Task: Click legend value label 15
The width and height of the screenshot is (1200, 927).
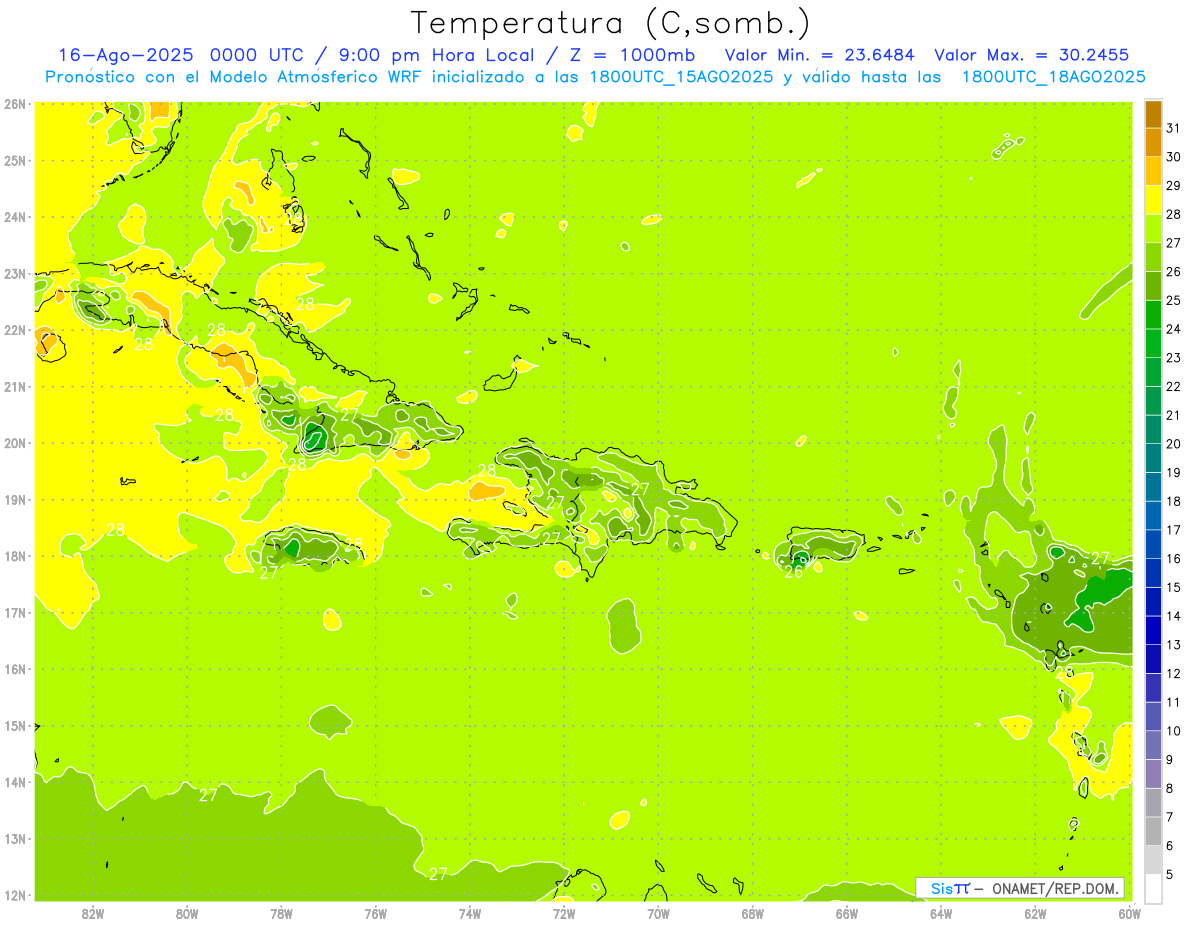Action: [1173, 587]
